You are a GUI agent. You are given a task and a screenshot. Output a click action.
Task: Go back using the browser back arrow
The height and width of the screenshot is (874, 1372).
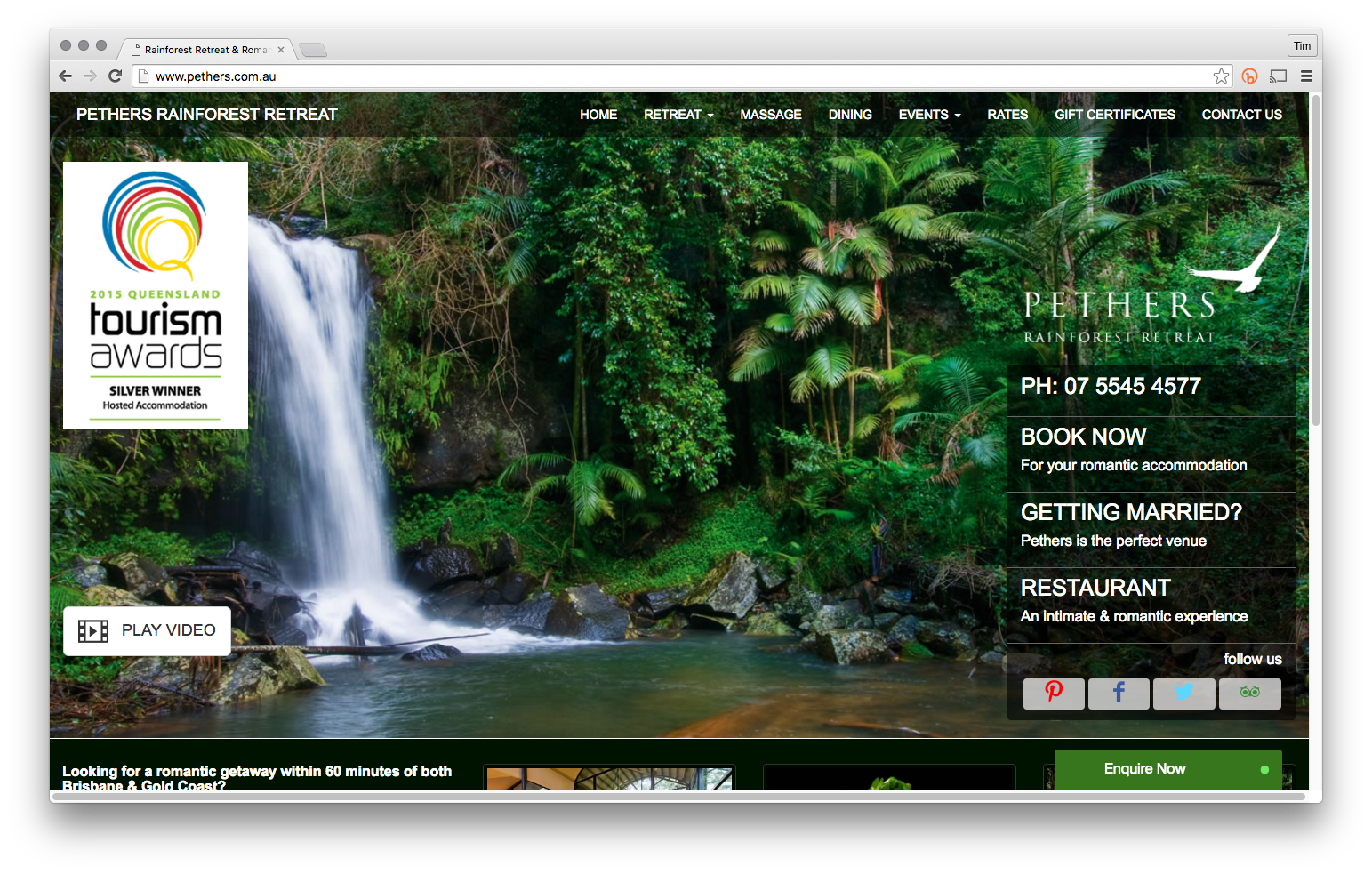[65, 76]
